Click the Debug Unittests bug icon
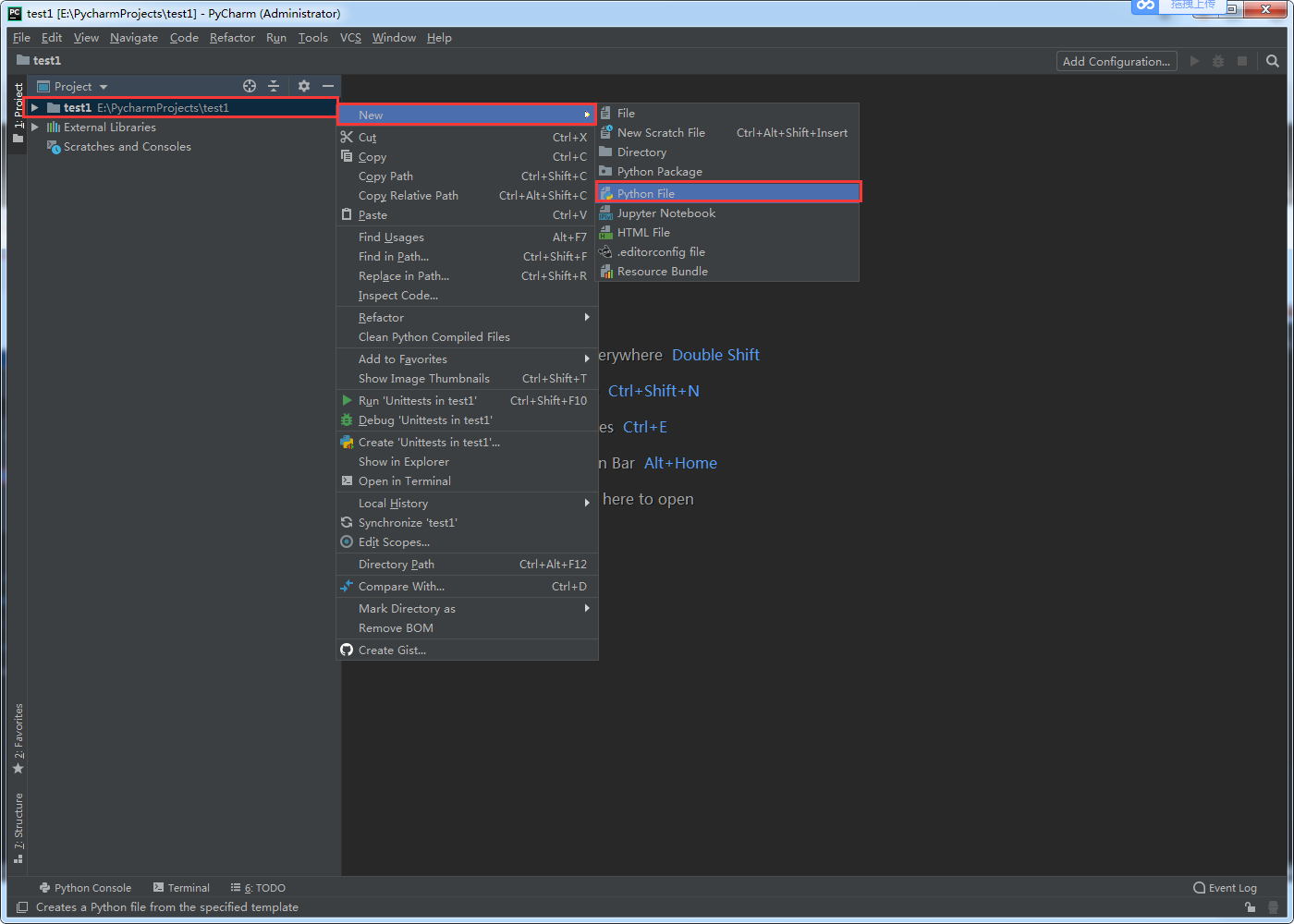Image resolution: width=1294 pixels, height=924 pixels. click(347, 419)
